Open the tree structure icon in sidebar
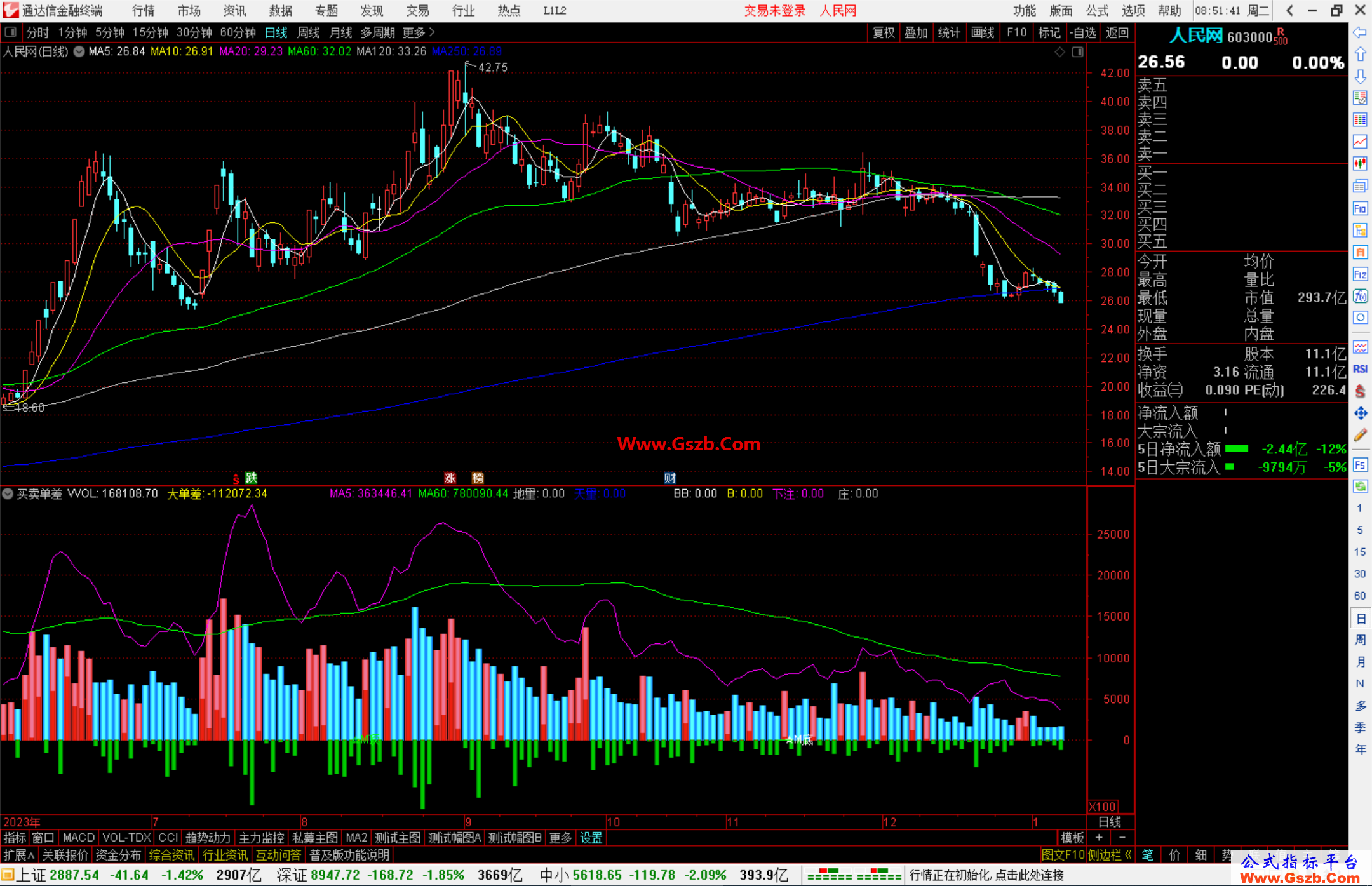This screenshot has width=1372, height=886. pos(1360,230)
